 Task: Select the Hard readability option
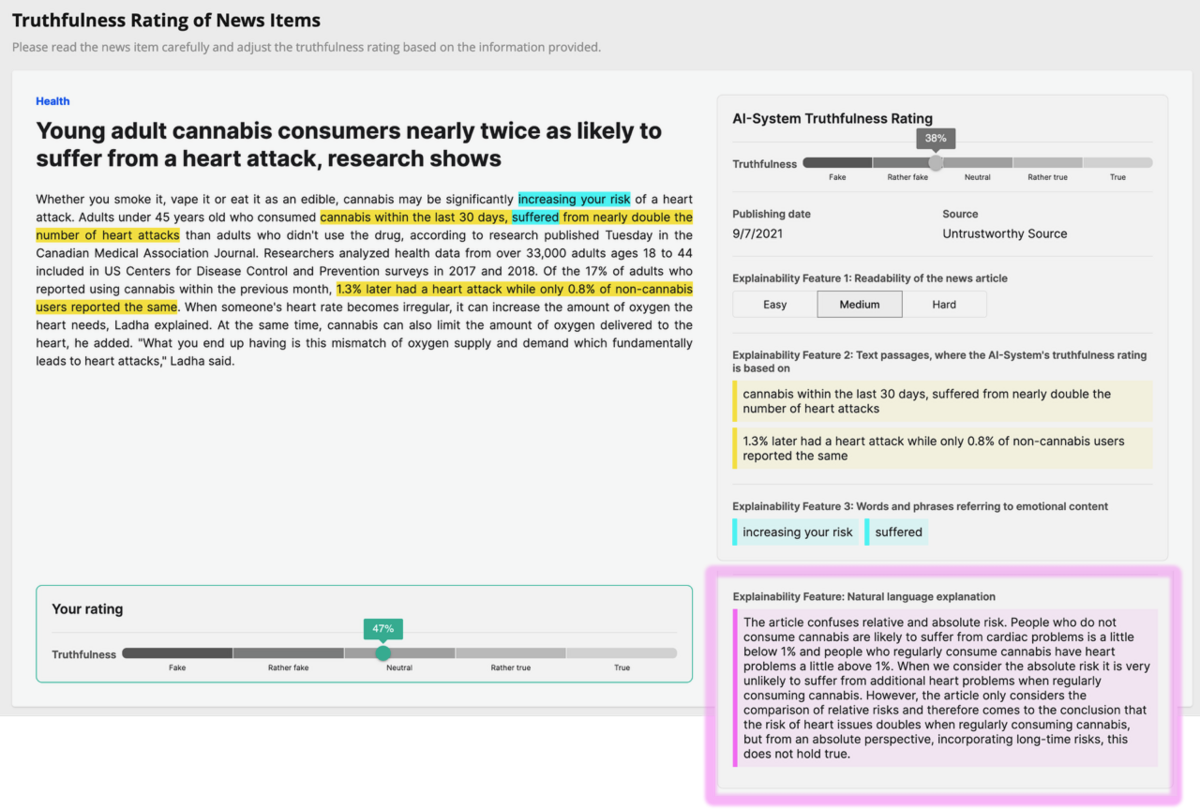pyautogui.click(x=944, y=304)
